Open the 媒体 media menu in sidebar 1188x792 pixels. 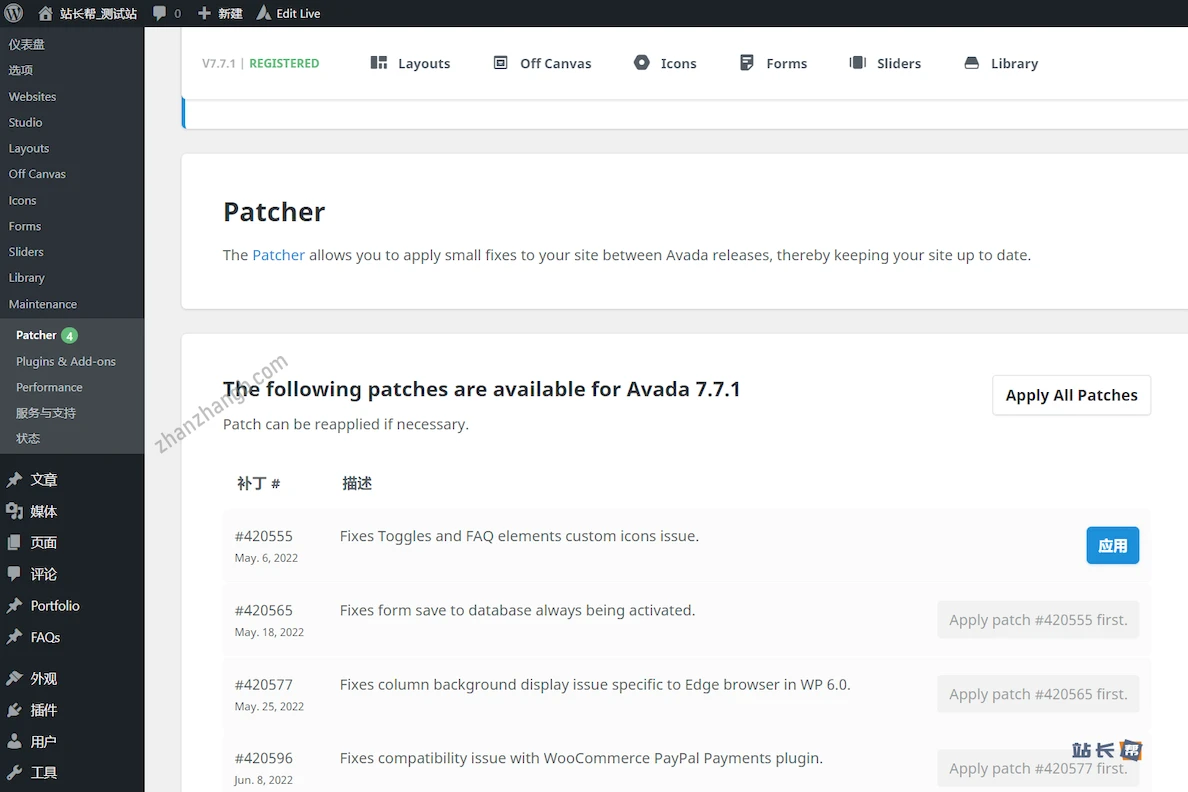click(x=43, y=511)
